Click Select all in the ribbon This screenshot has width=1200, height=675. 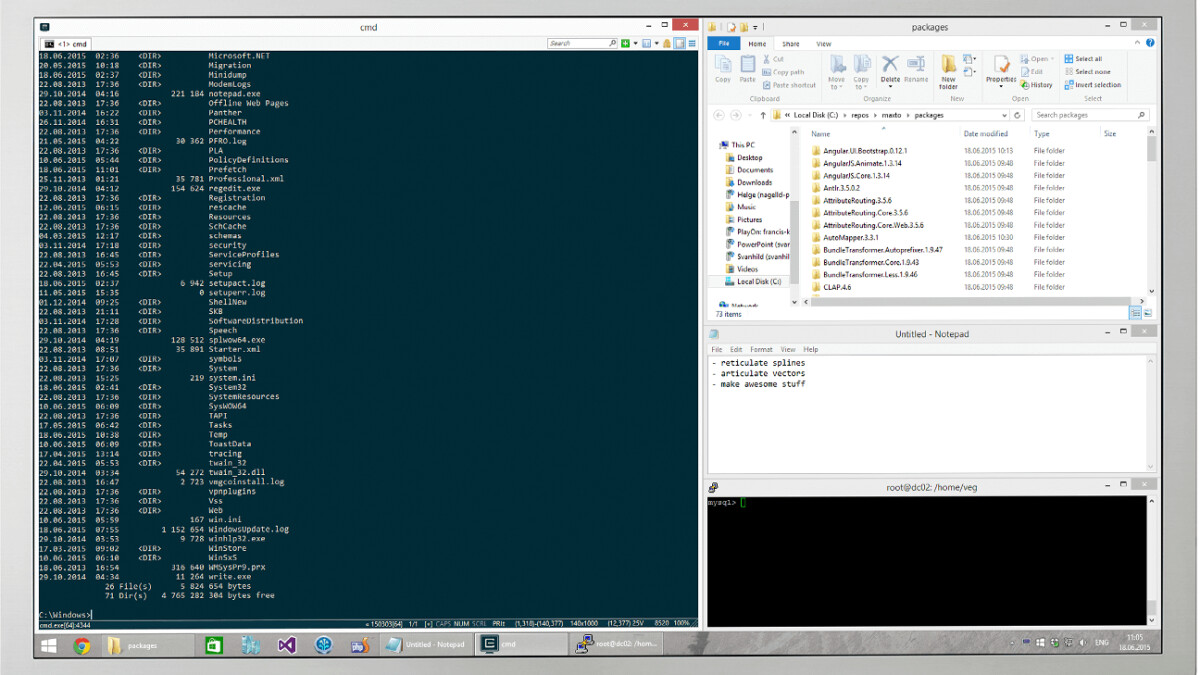[x=1084, y=58]
